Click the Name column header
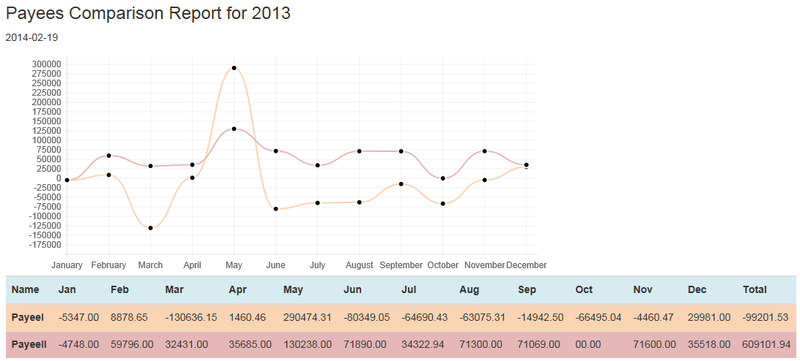Image resolution: width=800 pixels, height=361 pixels. click(x=25, y=290)
